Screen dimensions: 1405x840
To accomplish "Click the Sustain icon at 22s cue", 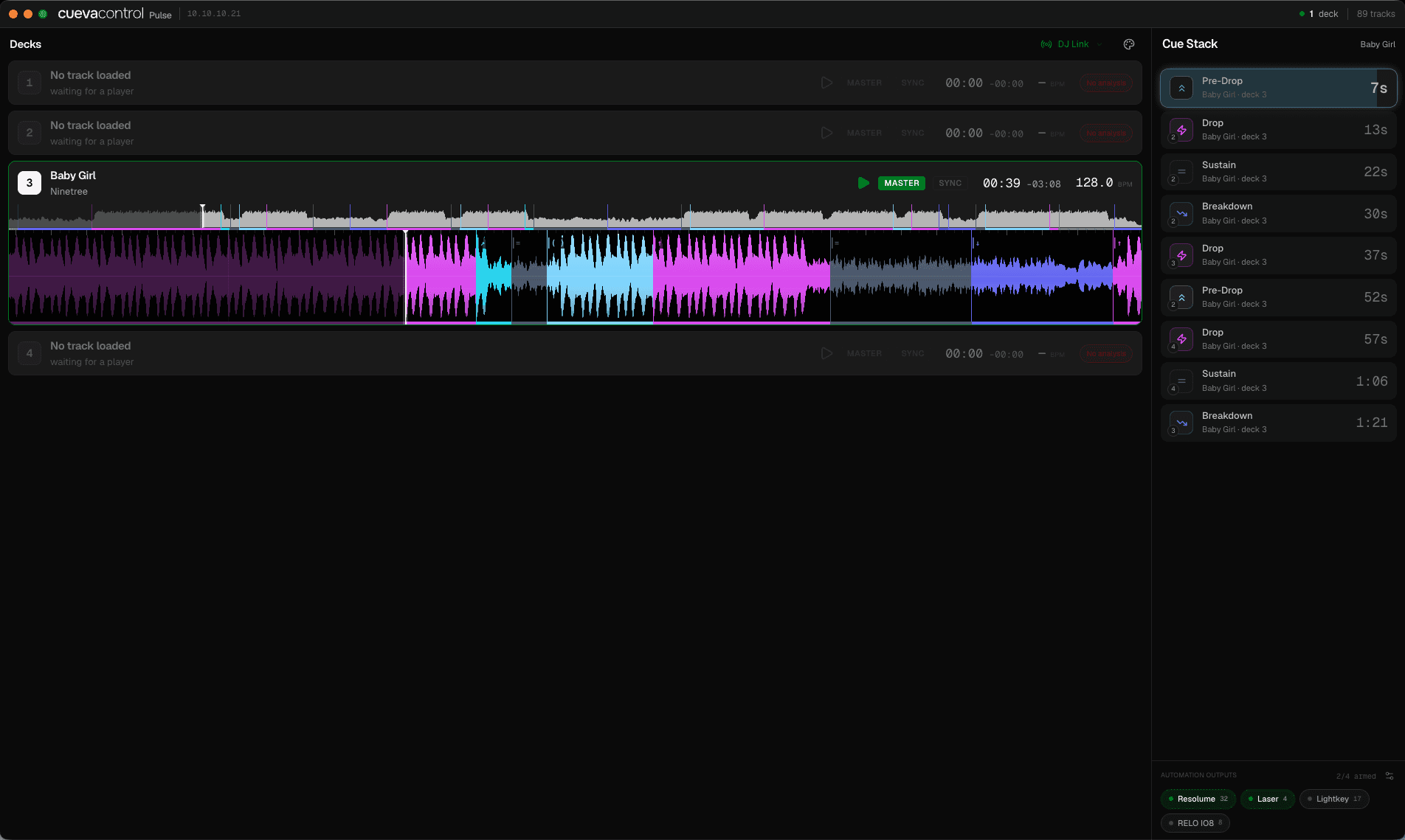I will pos(1181,172).
